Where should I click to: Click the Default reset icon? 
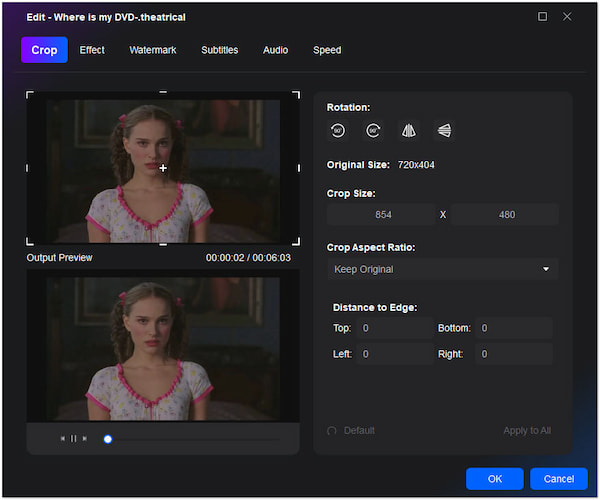point(332,431)
